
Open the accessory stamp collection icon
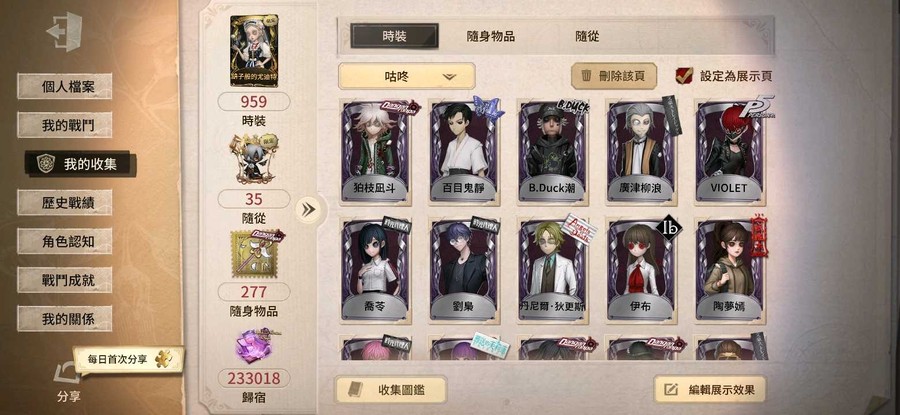(254, 254)
